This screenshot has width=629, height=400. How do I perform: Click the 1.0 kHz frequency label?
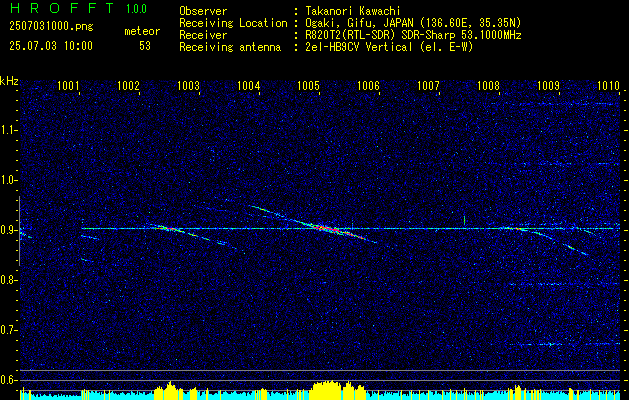click(8, 181)
